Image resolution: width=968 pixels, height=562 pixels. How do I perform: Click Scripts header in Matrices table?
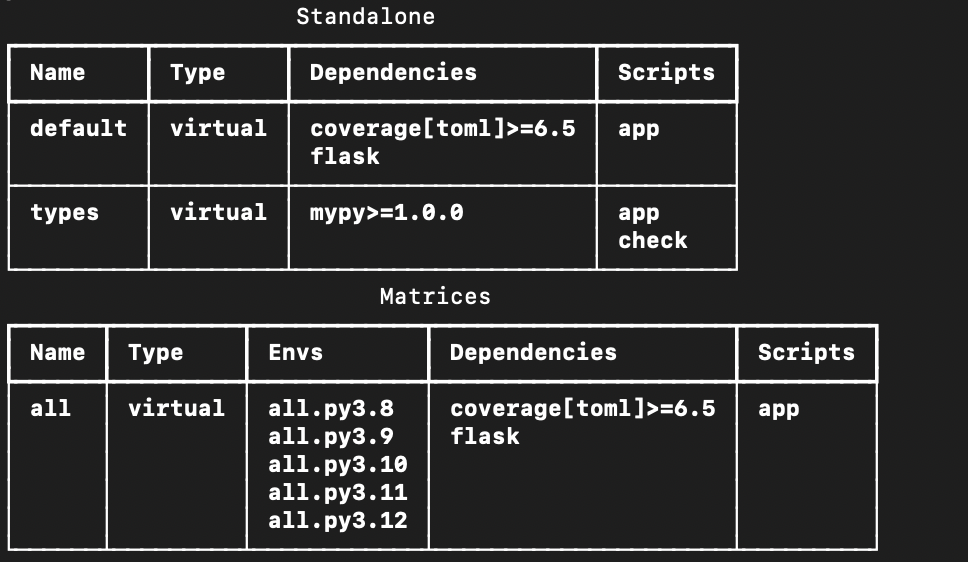(806, 353)
